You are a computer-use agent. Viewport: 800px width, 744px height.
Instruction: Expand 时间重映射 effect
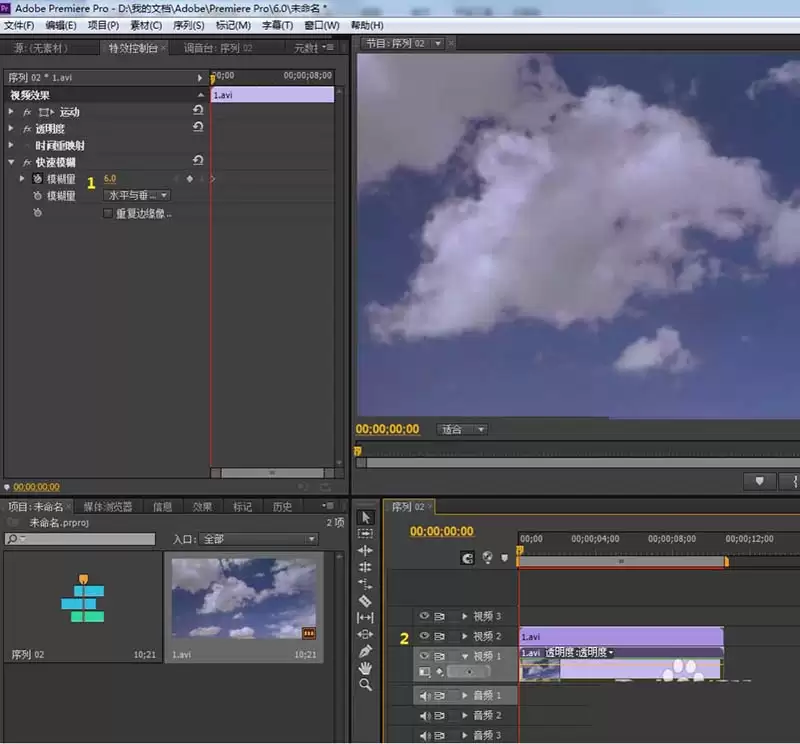coord(11,145)
